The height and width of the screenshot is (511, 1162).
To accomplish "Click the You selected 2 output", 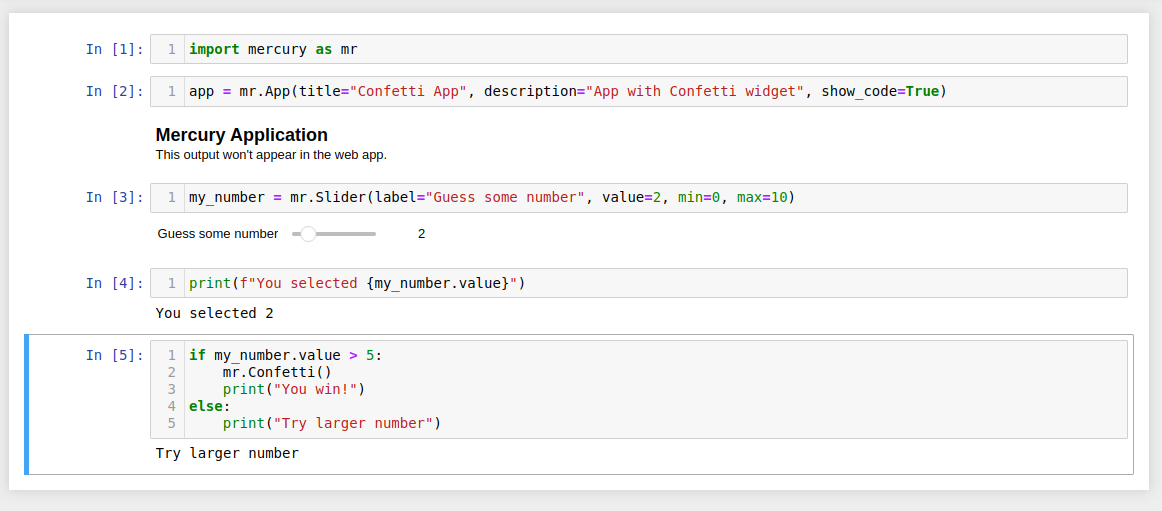I will pos(214,313).
